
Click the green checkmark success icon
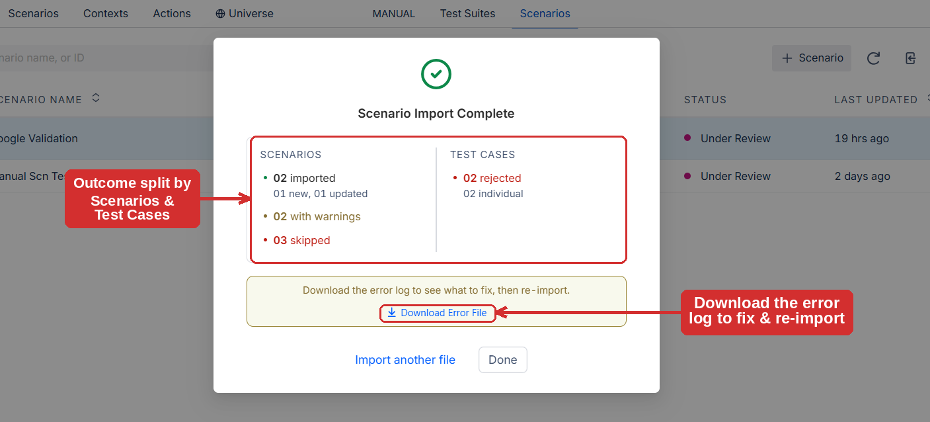(436, 74)
